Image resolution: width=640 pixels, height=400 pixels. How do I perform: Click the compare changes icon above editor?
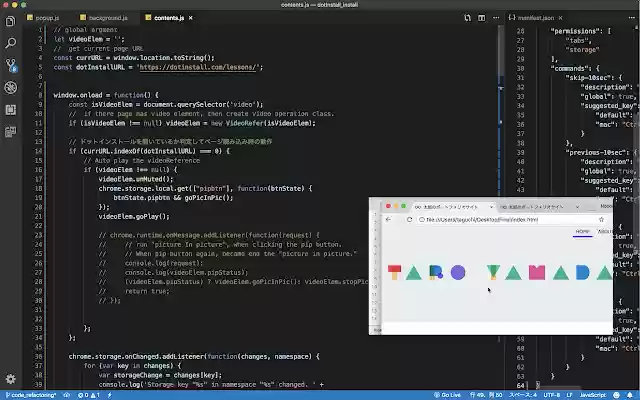(x=467, y=18)
